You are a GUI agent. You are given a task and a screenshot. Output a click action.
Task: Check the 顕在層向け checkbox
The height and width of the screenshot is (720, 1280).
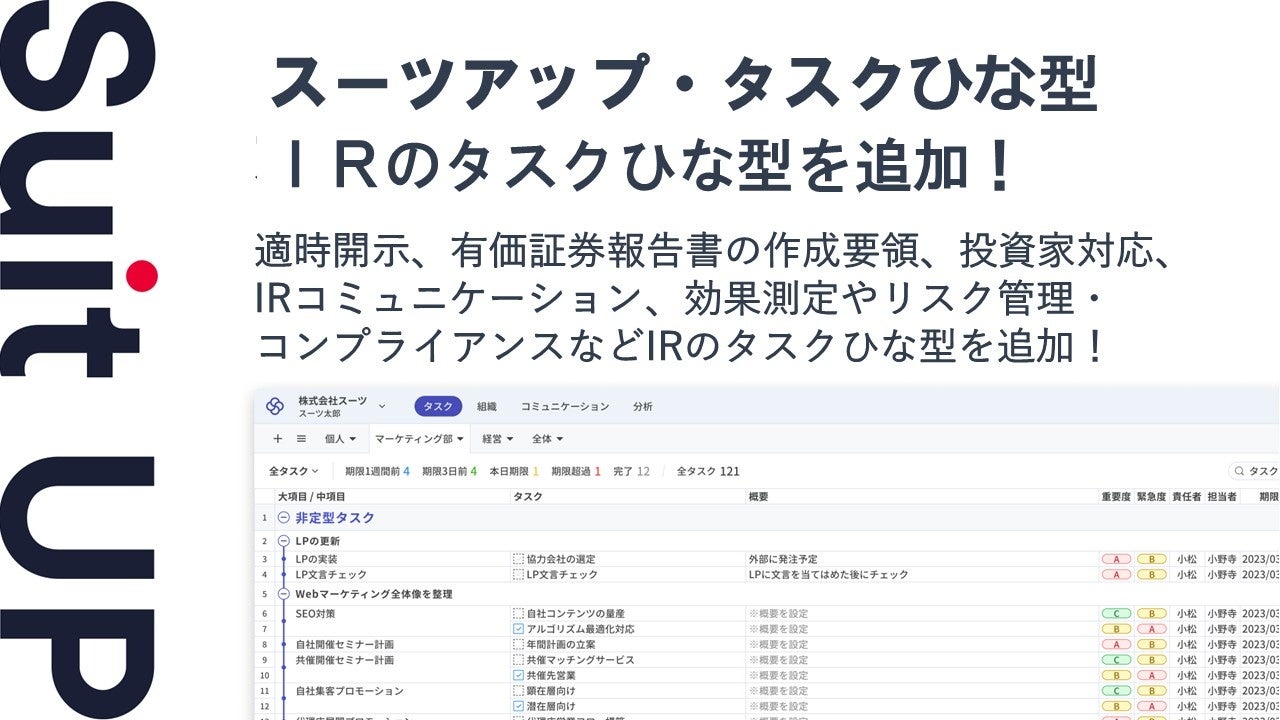coord(518,691)
